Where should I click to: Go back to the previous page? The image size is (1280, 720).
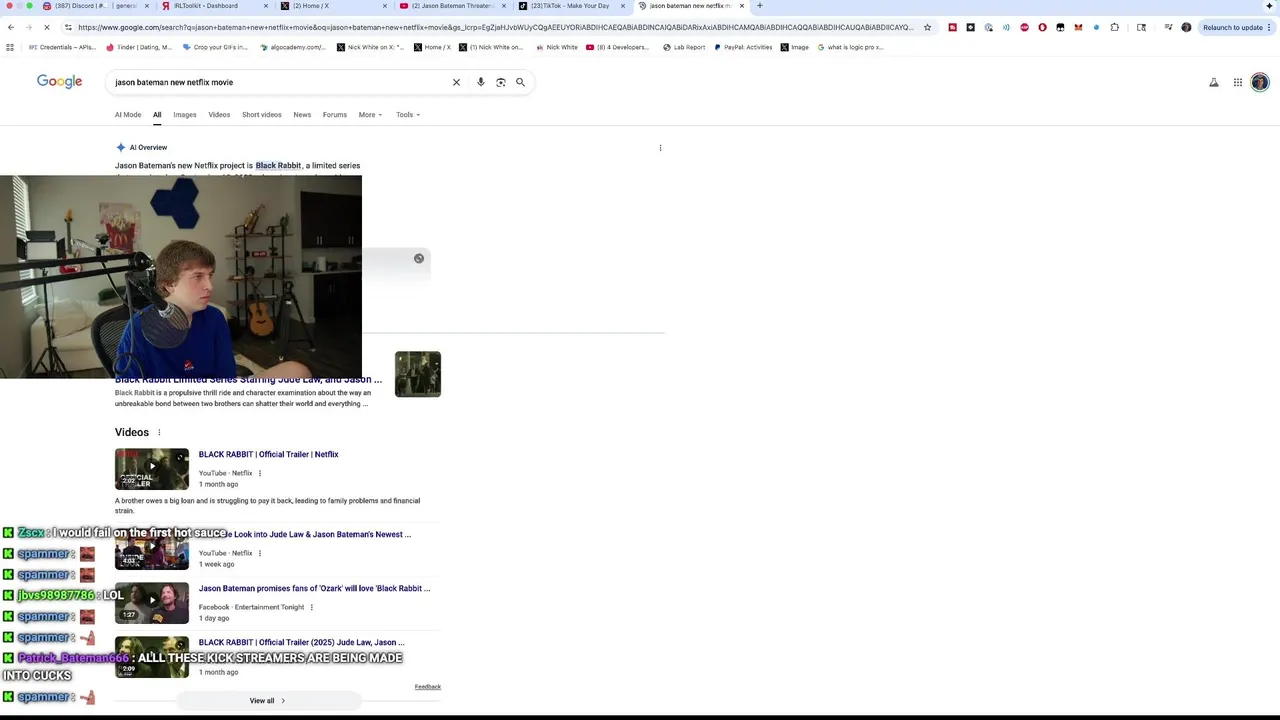[x=11, y=27]
